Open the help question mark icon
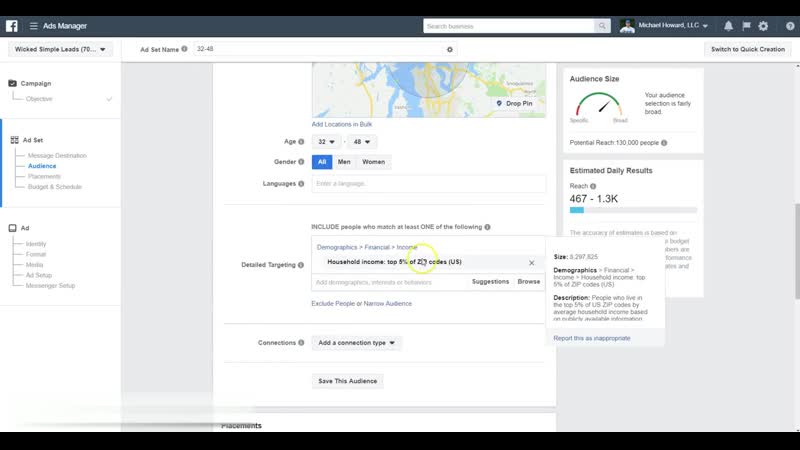 [x=790, y=26]
